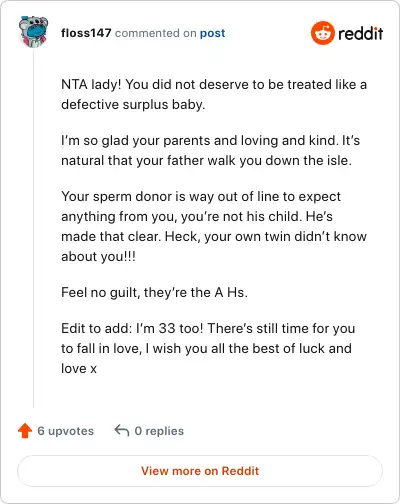Click the "Feel no guilt" line
The height and width of the screenshot is (504, 400).
click(154, 292)
